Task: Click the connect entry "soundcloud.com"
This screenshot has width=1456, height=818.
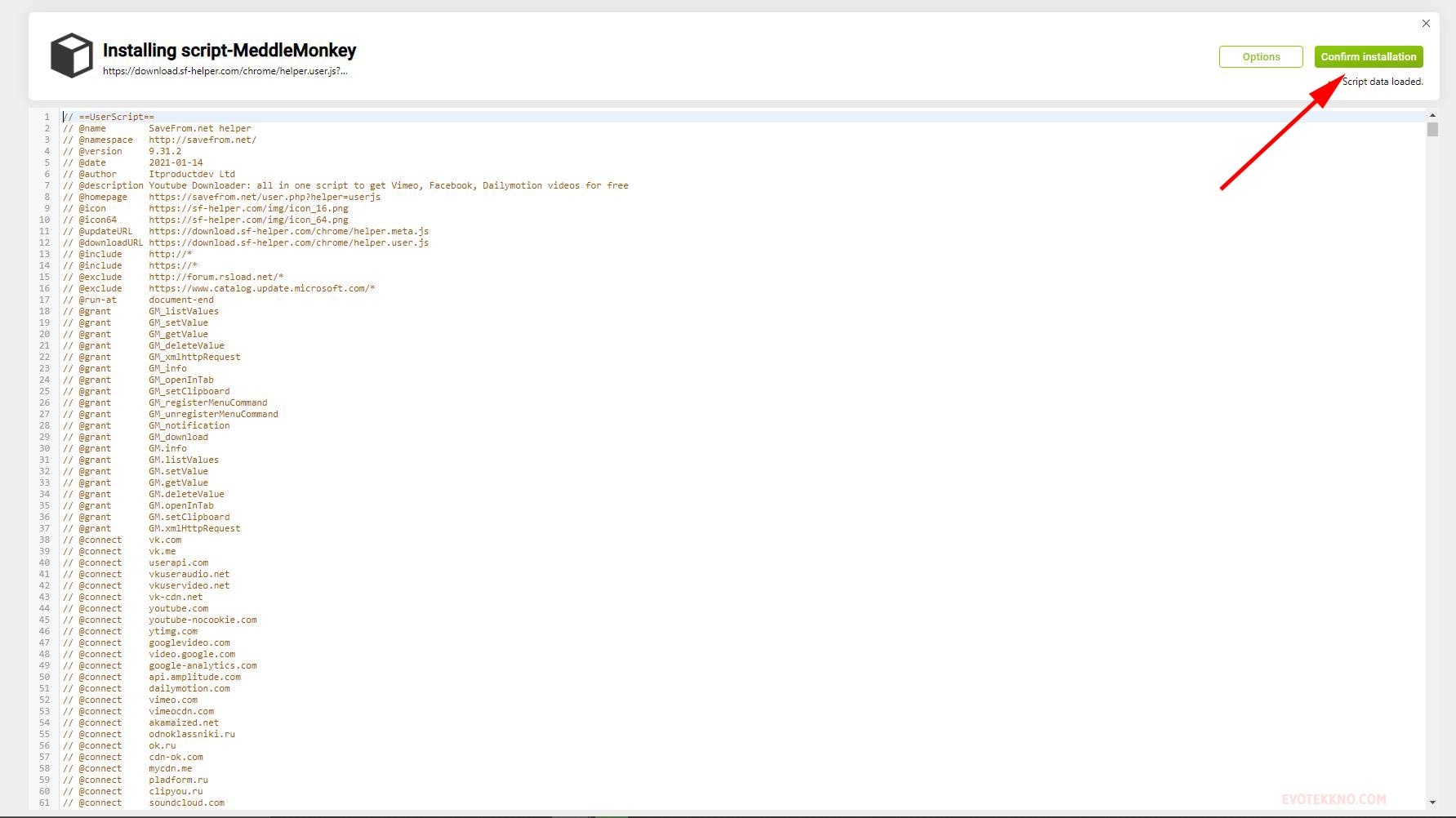Action: (x=186, y=802)
